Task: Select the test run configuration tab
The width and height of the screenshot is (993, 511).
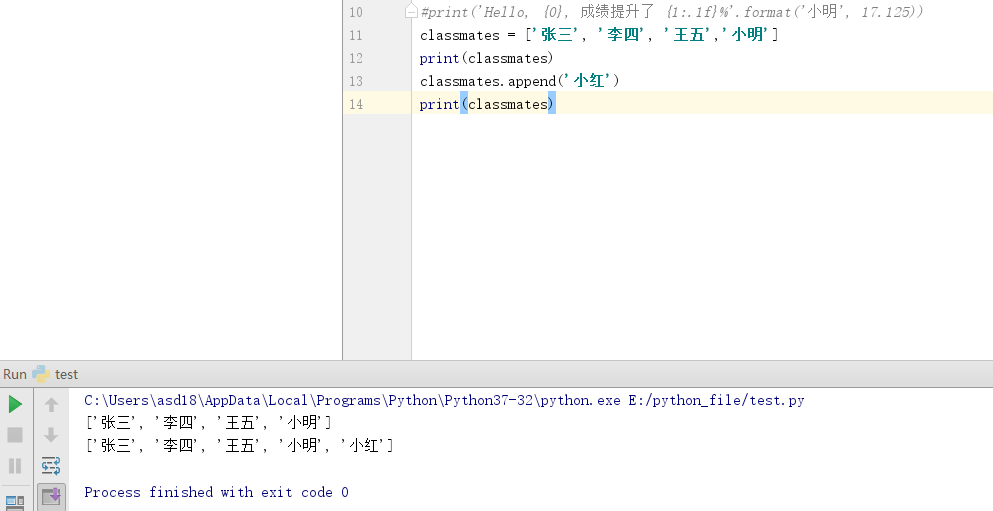Action: point(56,374)
